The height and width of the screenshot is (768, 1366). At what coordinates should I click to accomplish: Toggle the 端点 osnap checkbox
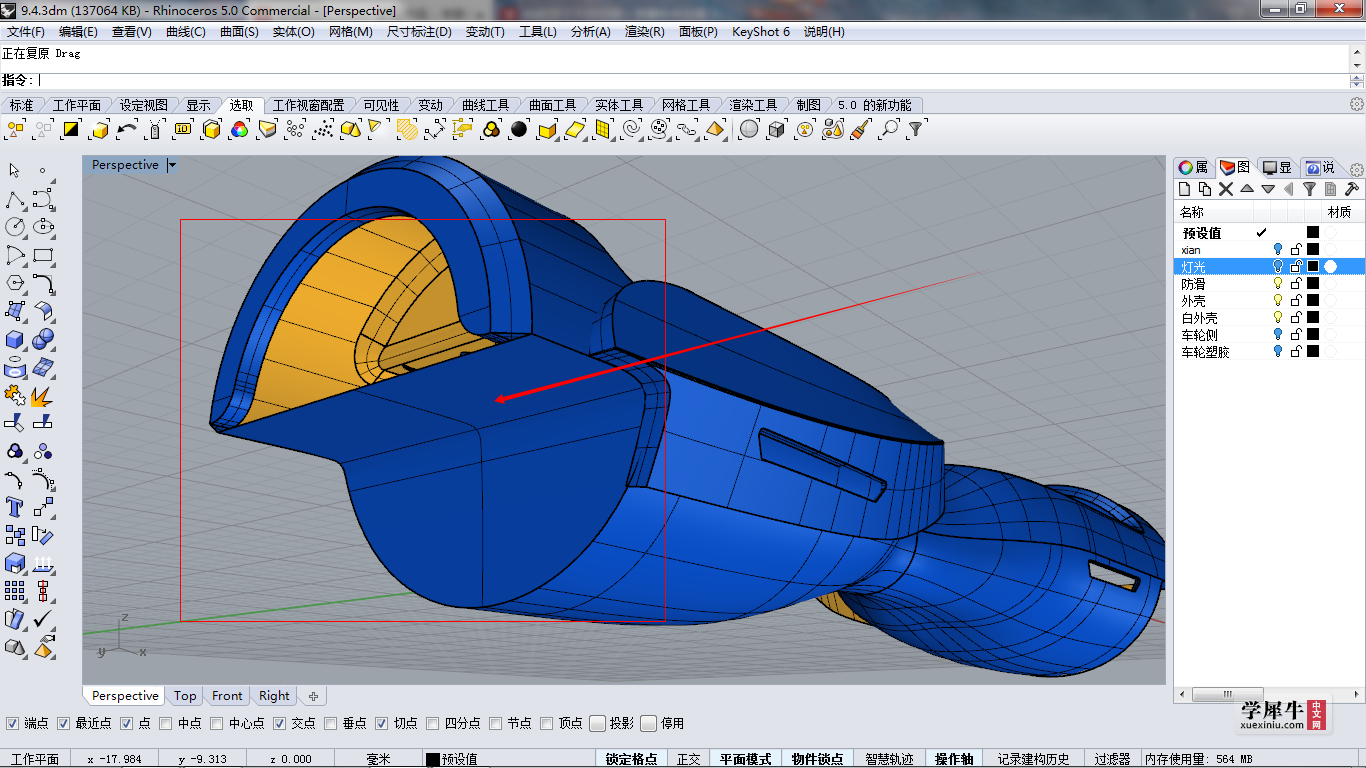[x=13, y=723]
